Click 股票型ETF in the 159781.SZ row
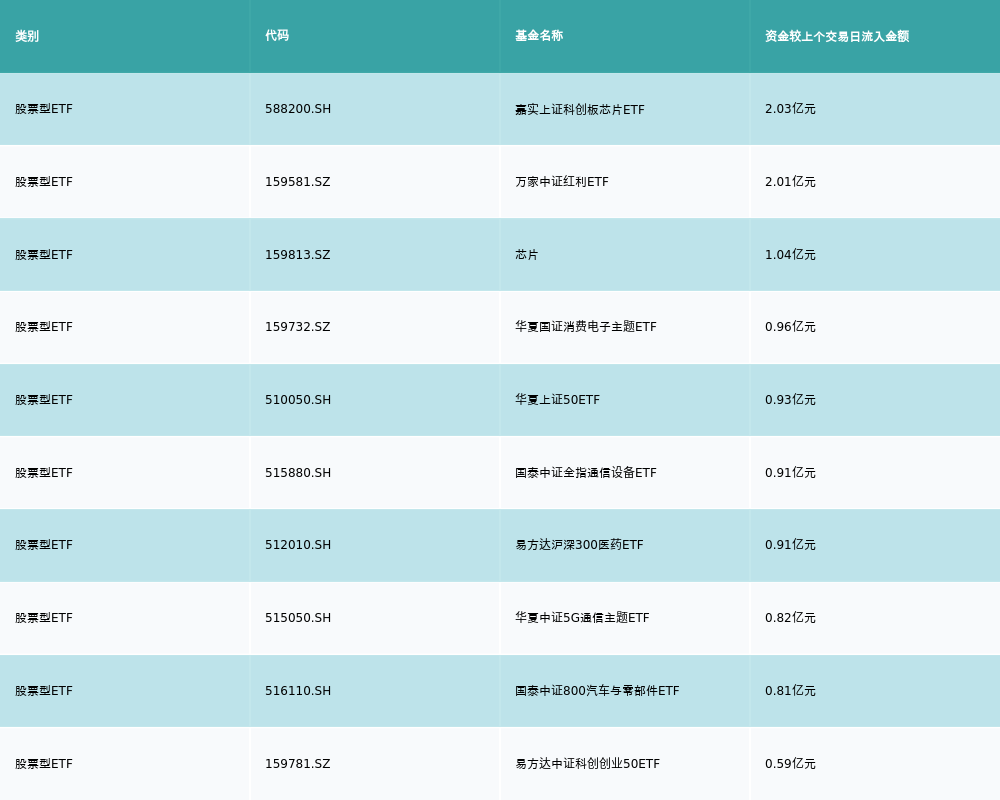 point(44,764)
